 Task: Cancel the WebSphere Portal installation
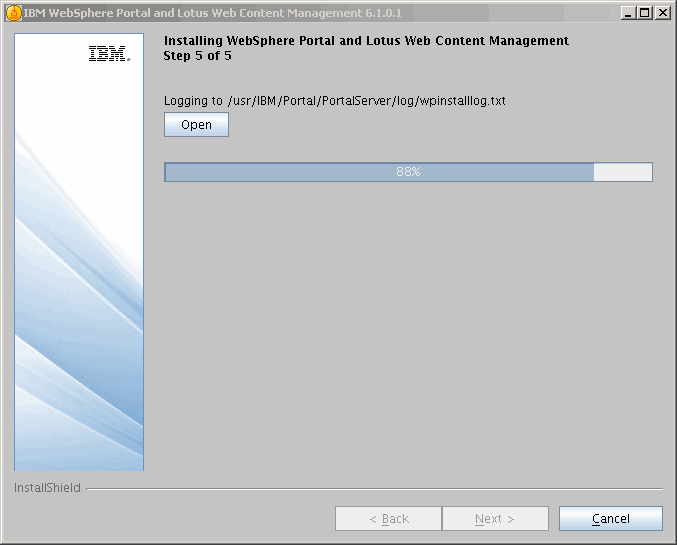[x=610, y=519]
